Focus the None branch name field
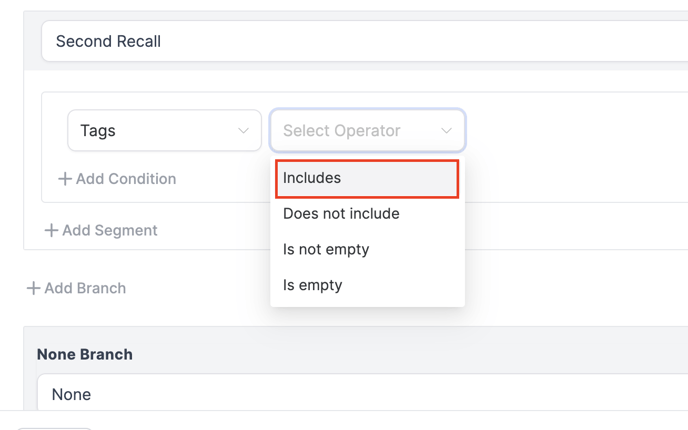 pyautogui.click(x=362, y=394)
